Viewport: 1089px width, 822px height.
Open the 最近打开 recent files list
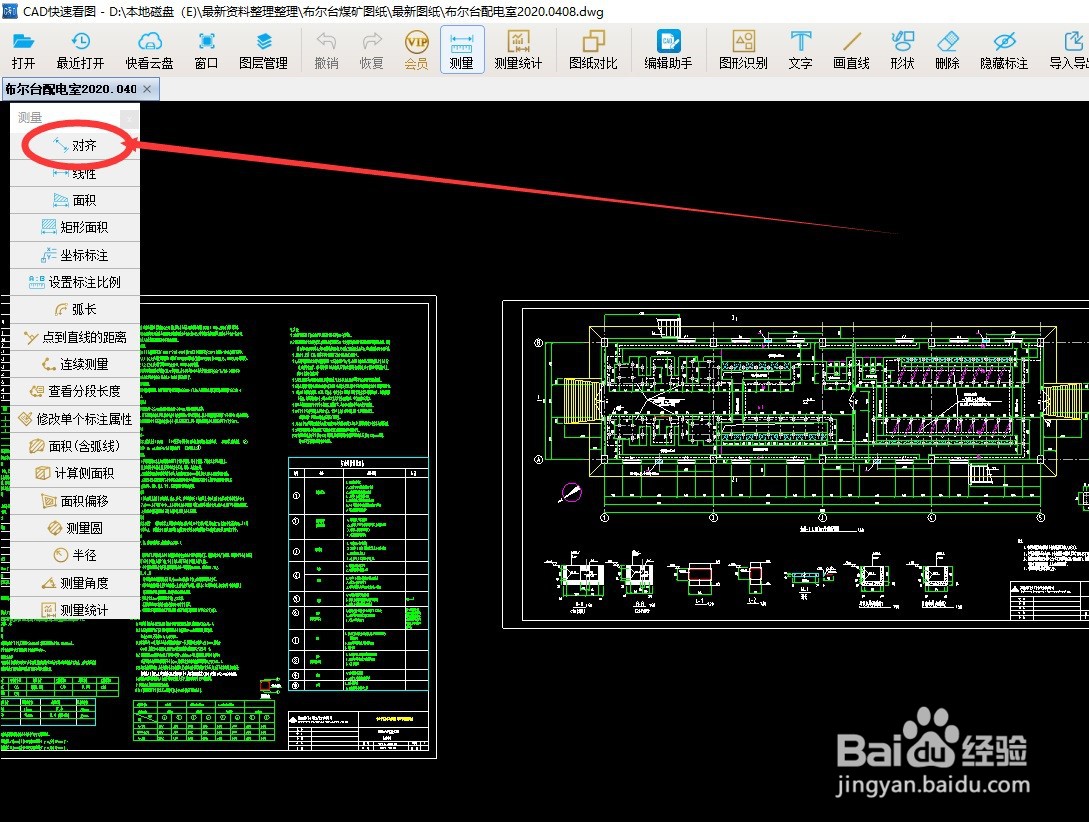(x=81, y=50)
